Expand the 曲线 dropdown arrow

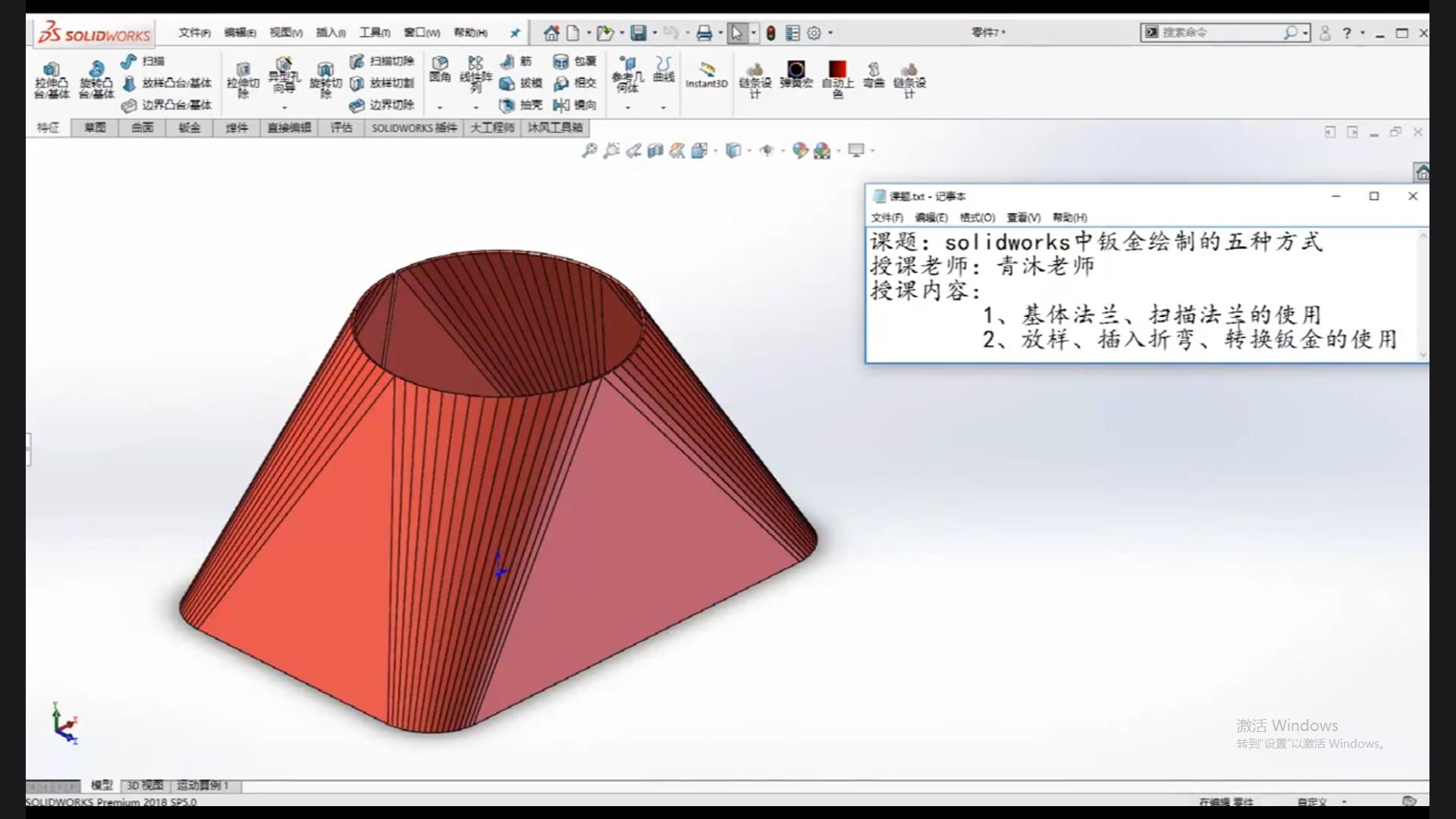pos(664,108)
